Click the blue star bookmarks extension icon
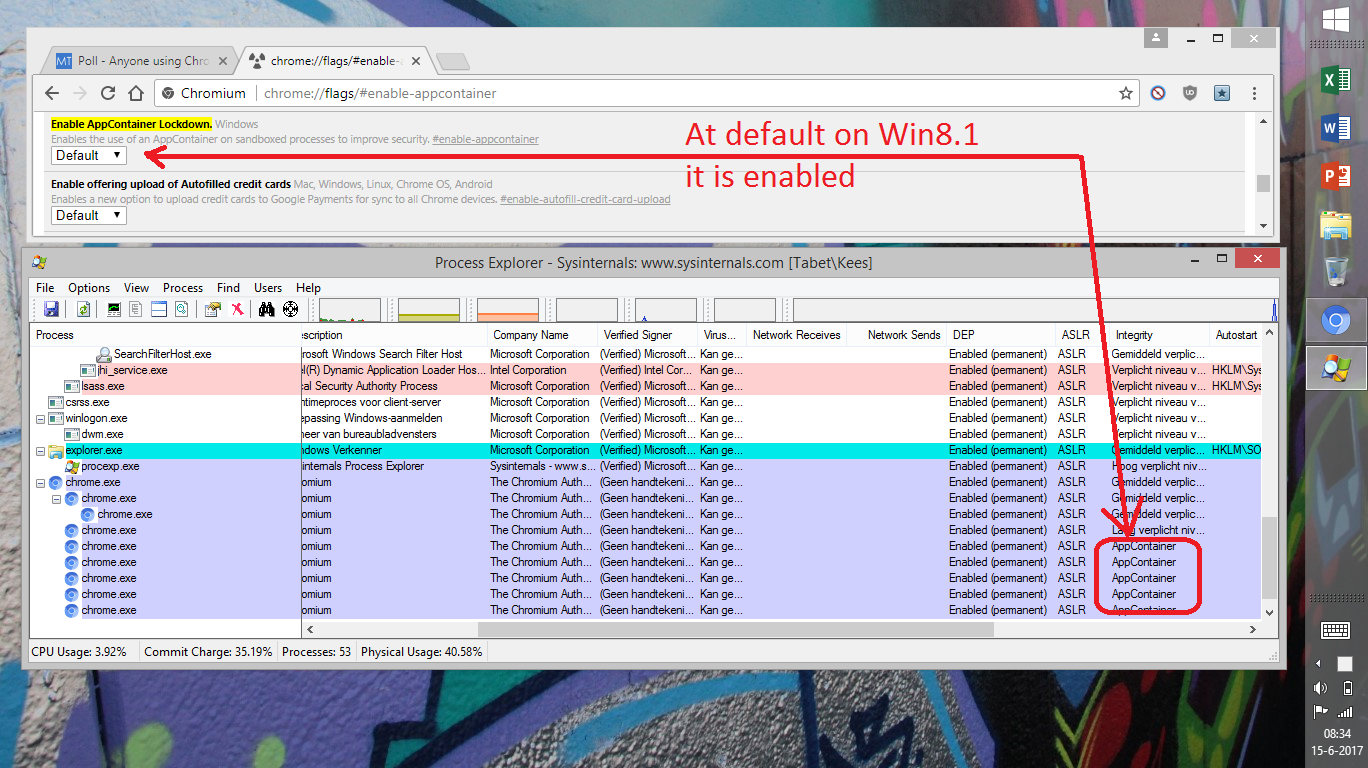This screenshot has width=1368, height=768. (1222, 93)
